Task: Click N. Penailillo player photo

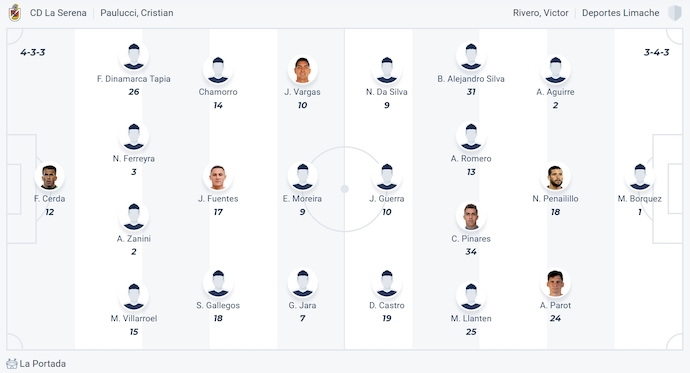Action: click(x=555, y=176)
